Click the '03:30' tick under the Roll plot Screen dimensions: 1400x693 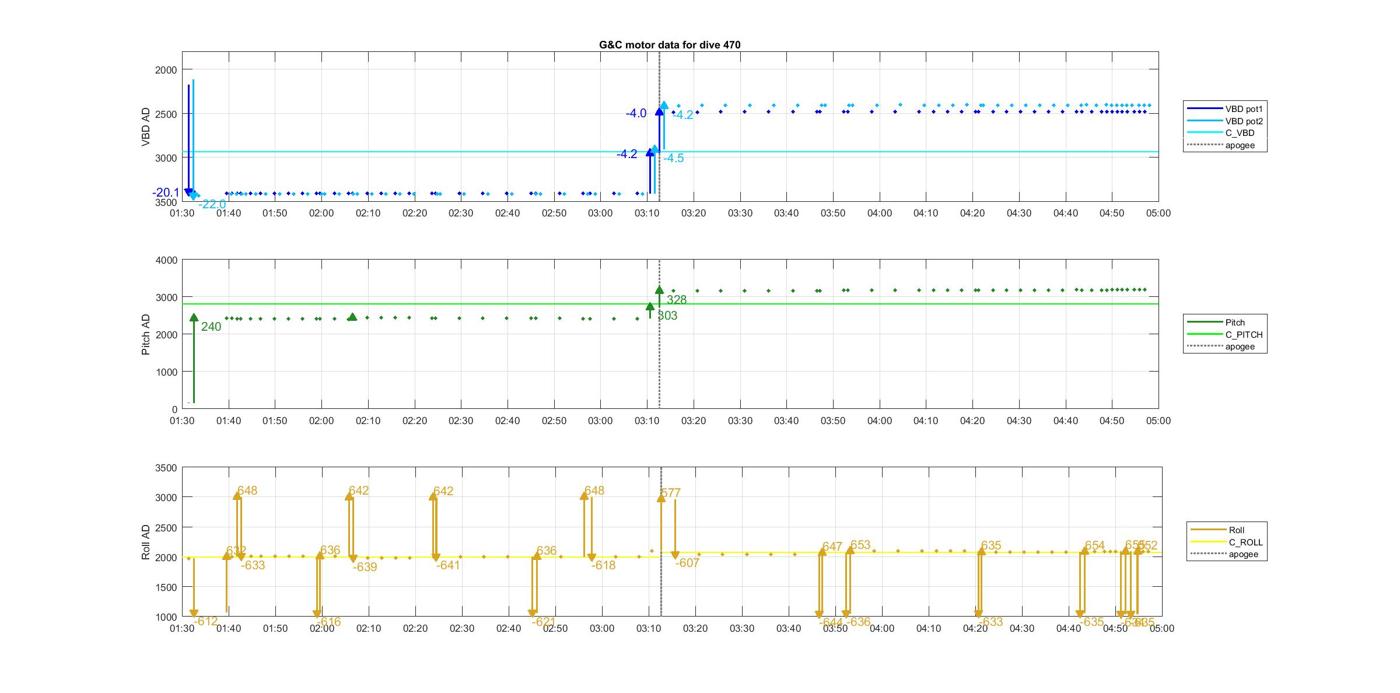click(x=742, y=628)
